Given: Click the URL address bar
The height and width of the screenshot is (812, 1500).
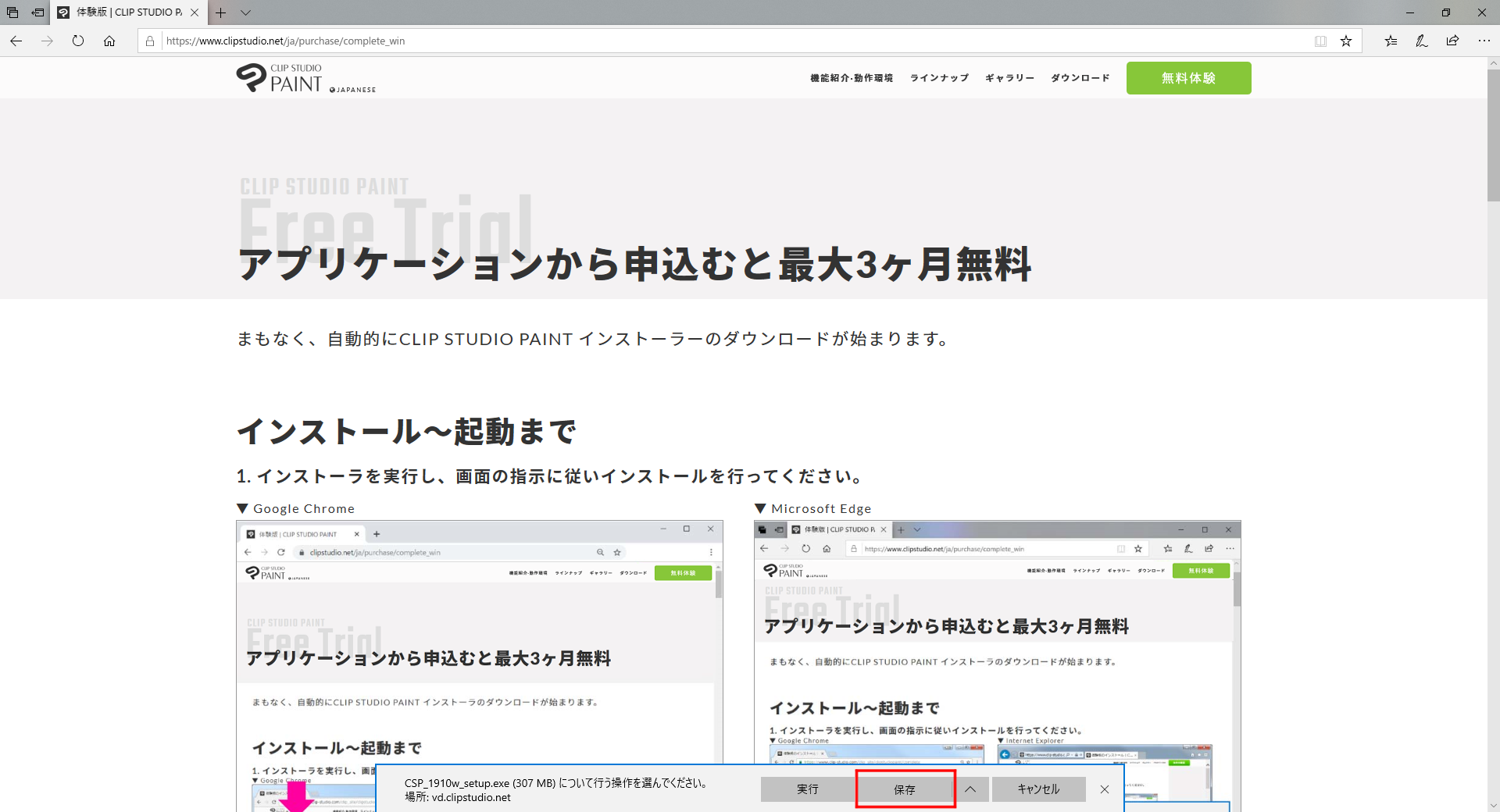Looking at the screenshot, I should pyautogui.click(x=703, y=41).
